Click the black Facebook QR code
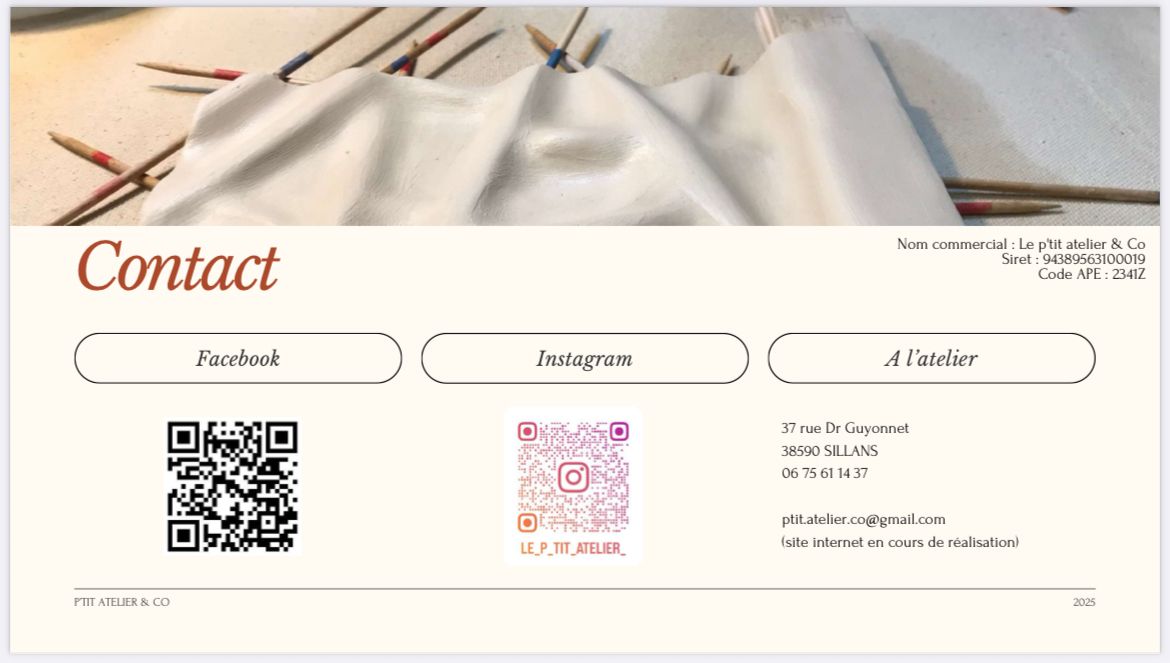 (233, 487)
